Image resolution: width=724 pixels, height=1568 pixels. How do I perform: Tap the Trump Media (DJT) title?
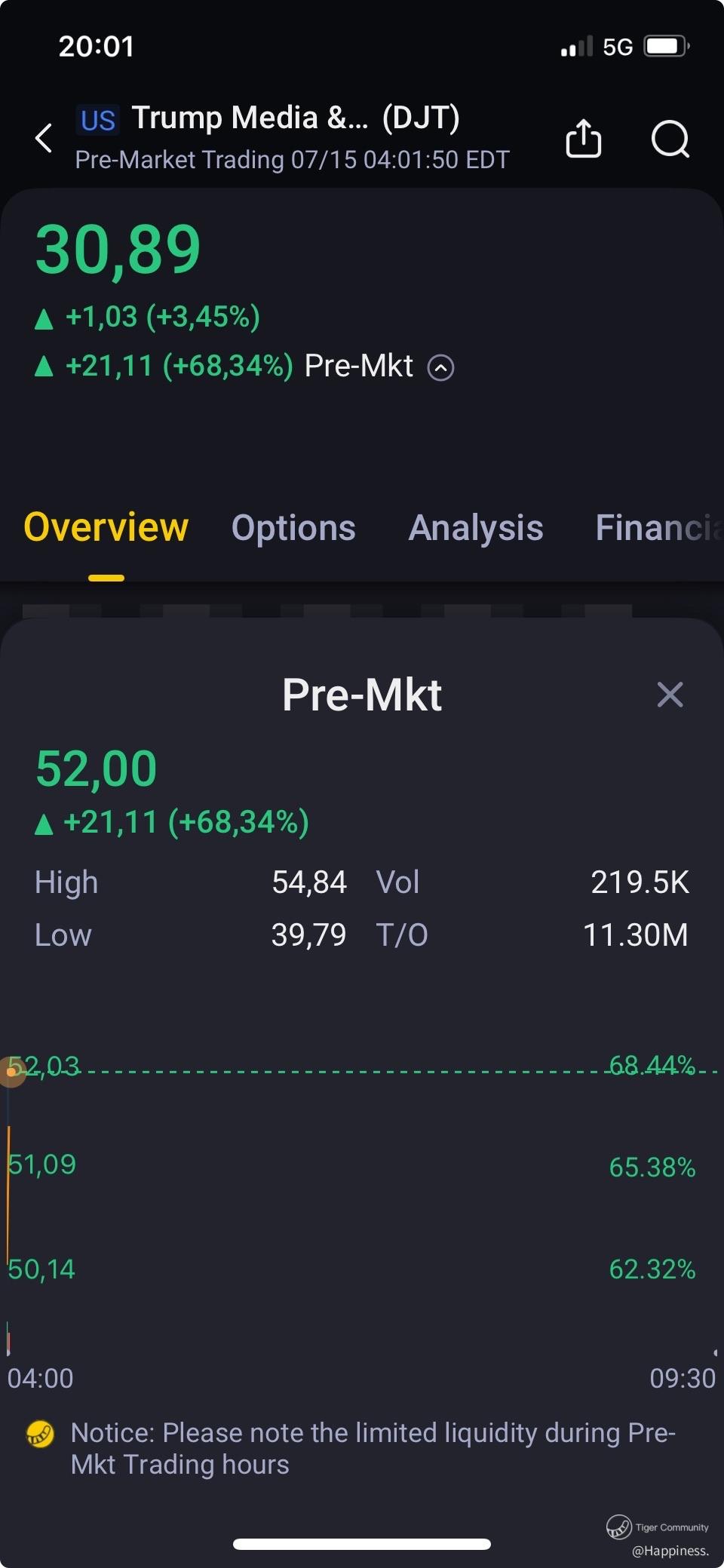click(296, 118)
